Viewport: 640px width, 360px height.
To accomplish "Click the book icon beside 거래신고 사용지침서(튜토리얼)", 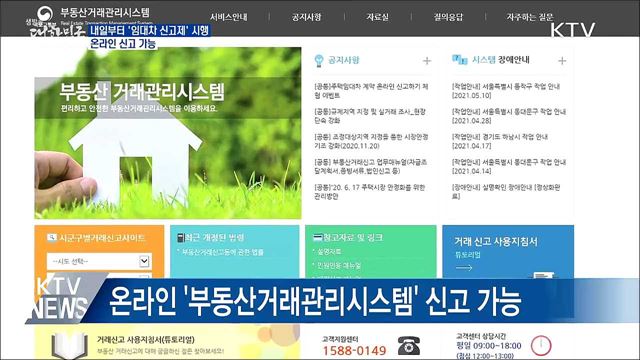I will [69, 347].
